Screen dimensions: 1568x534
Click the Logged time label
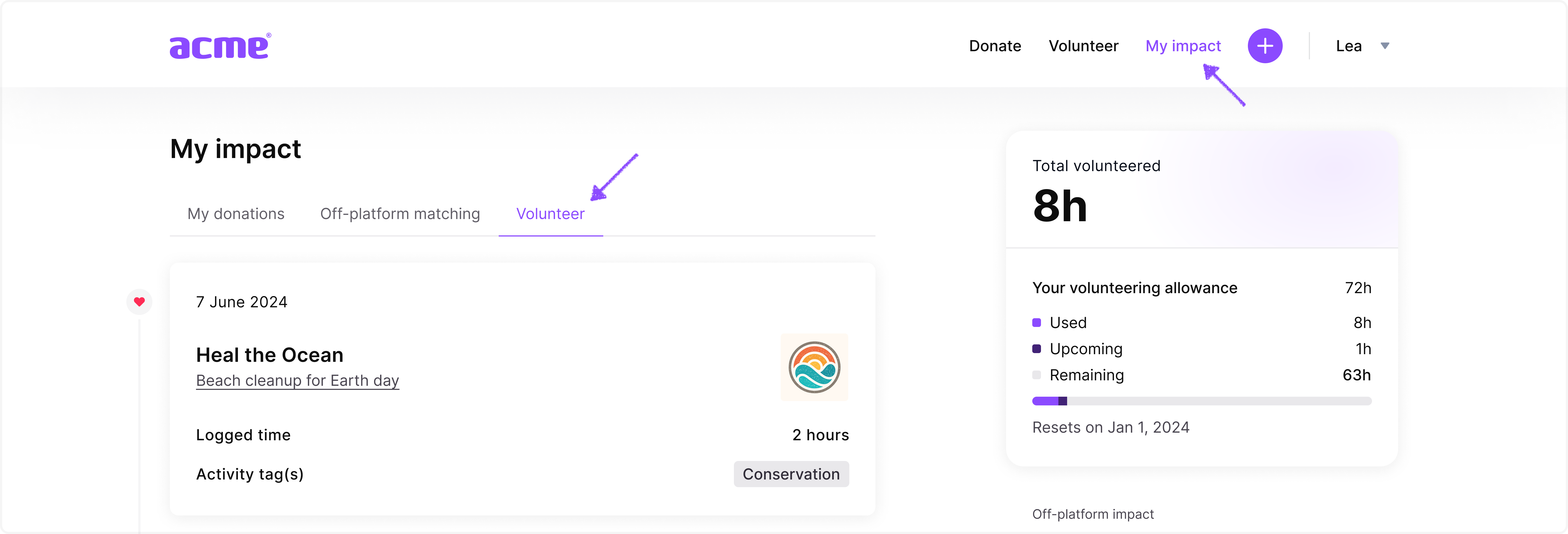coord(243,435)
